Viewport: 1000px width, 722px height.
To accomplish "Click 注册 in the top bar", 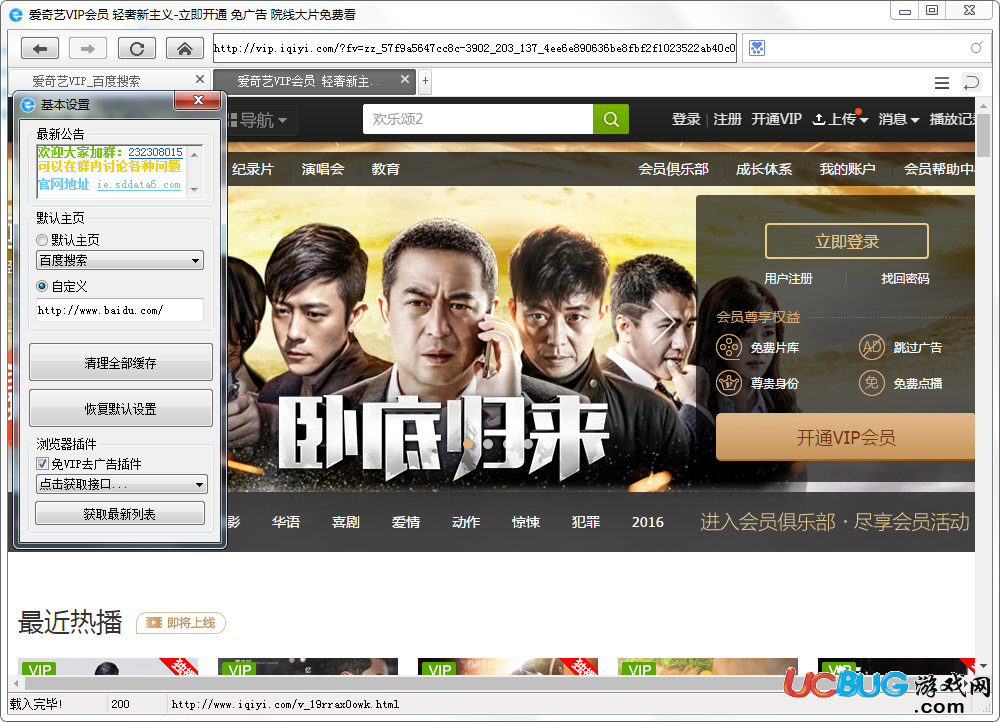I will coord(727,119).
